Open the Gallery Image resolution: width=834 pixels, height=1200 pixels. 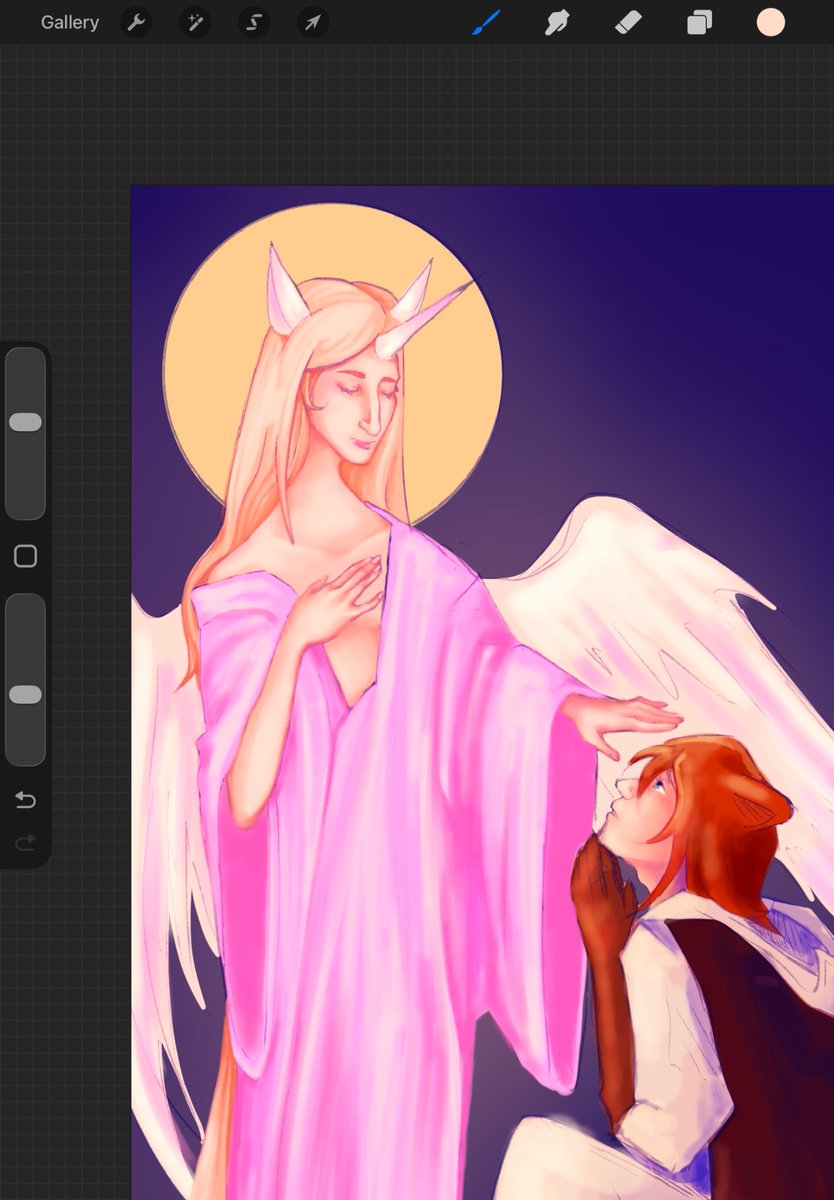pos(70,22)
